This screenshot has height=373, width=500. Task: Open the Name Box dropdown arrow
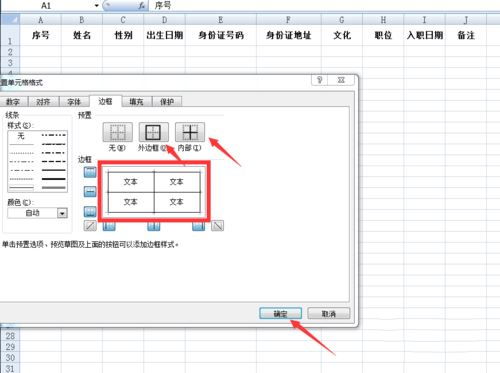(x=96, y=5)
